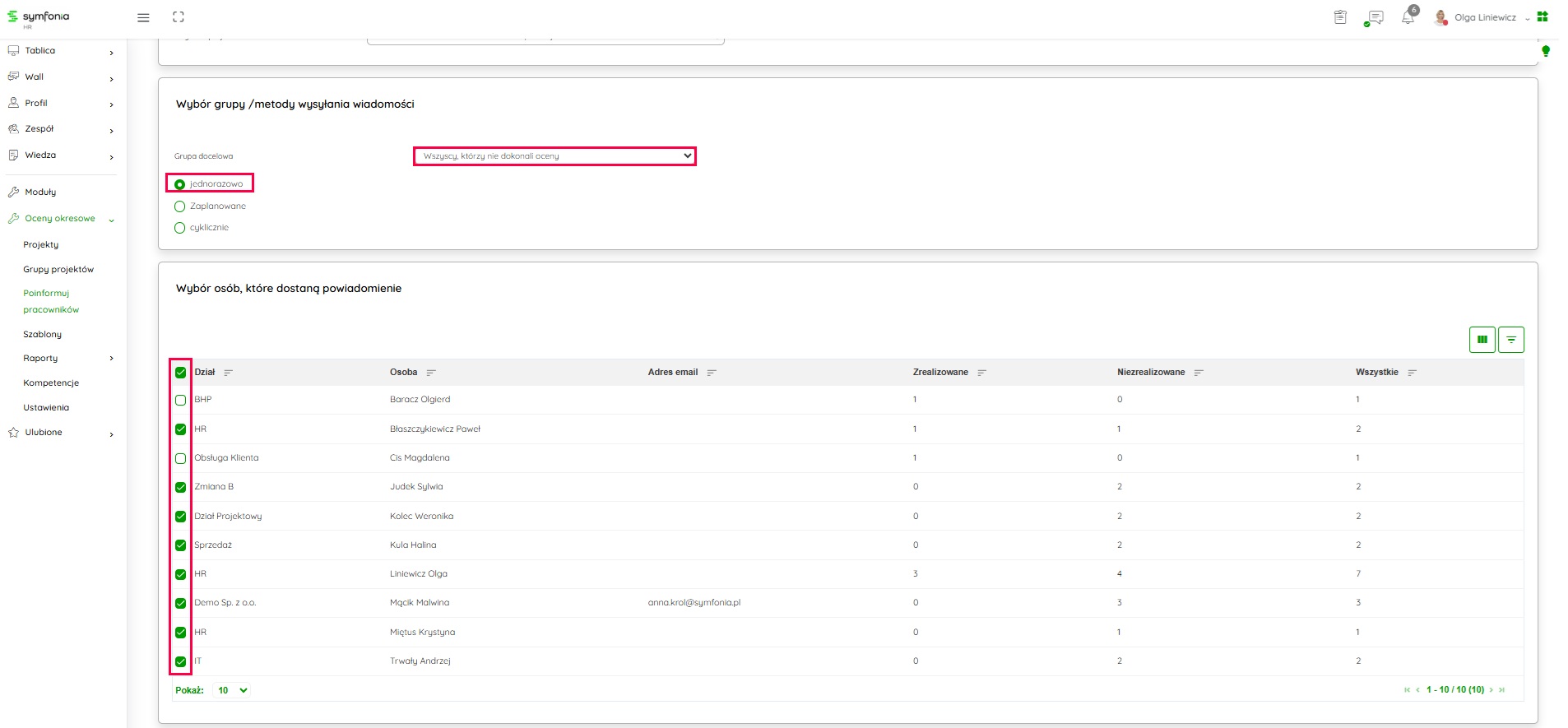The width and height of the screenshot is (1568, 728).
Task: Open the chat messages icon
Action: coord(1374,17)
